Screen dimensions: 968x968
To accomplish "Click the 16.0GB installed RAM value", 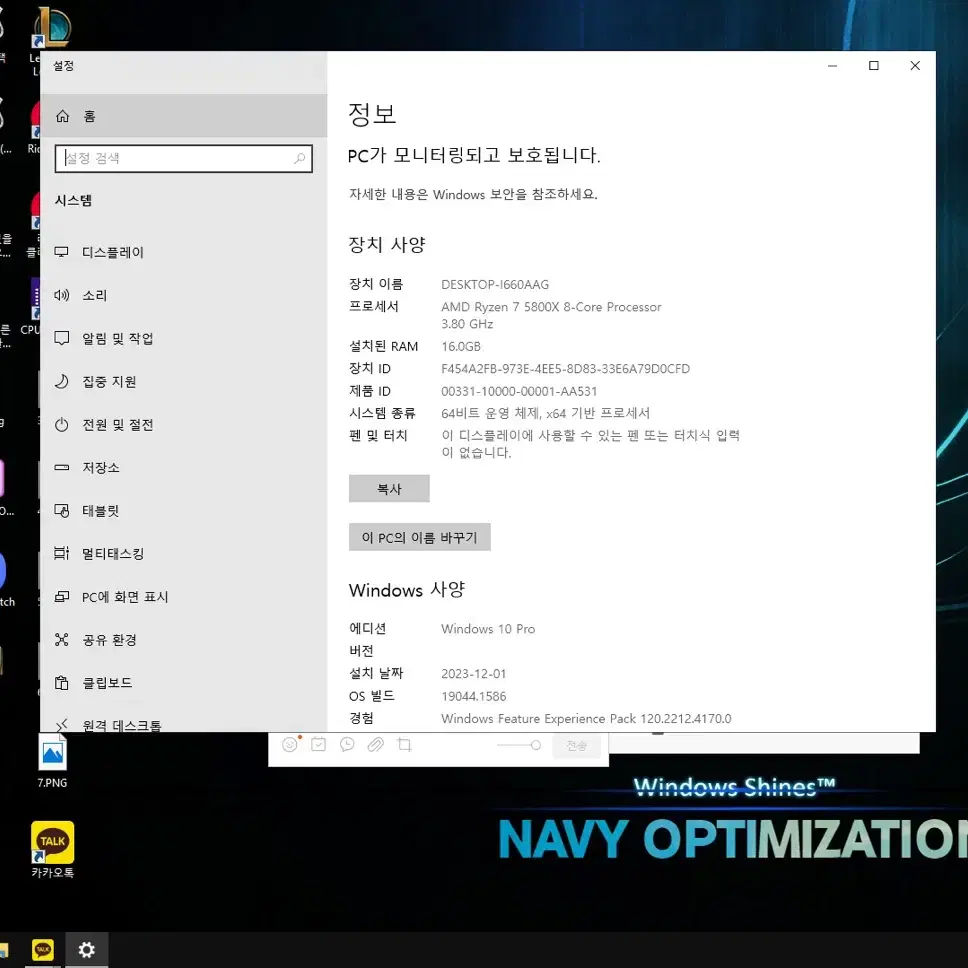I will pos(461,346).
